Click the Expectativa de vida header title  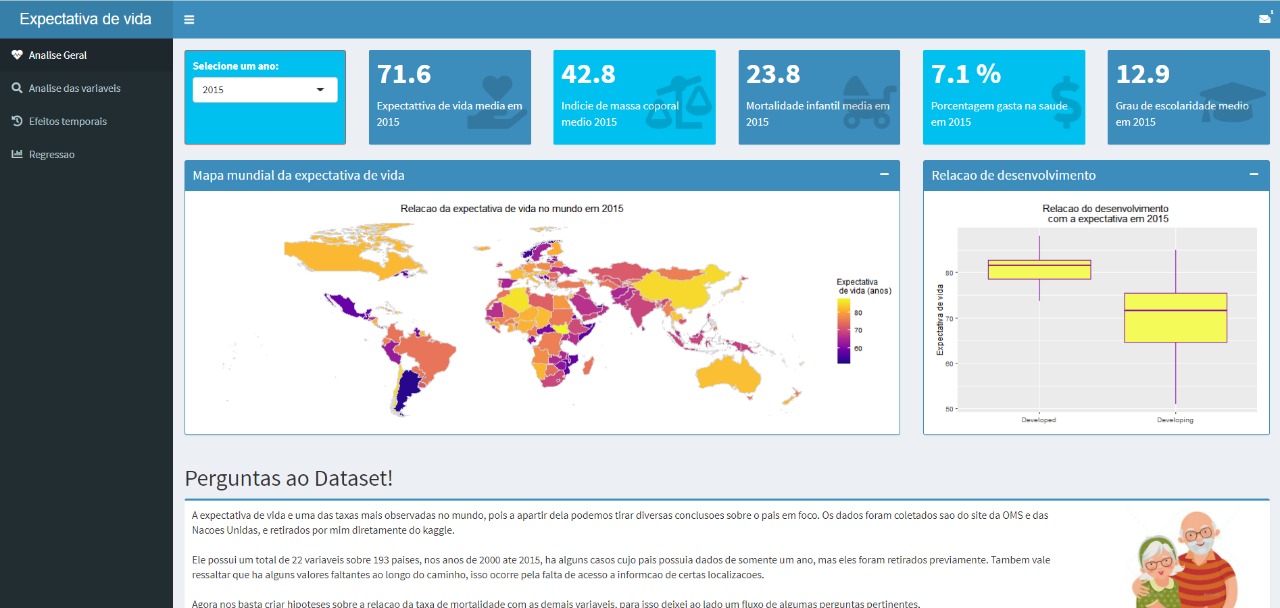(x=86, y=19)
